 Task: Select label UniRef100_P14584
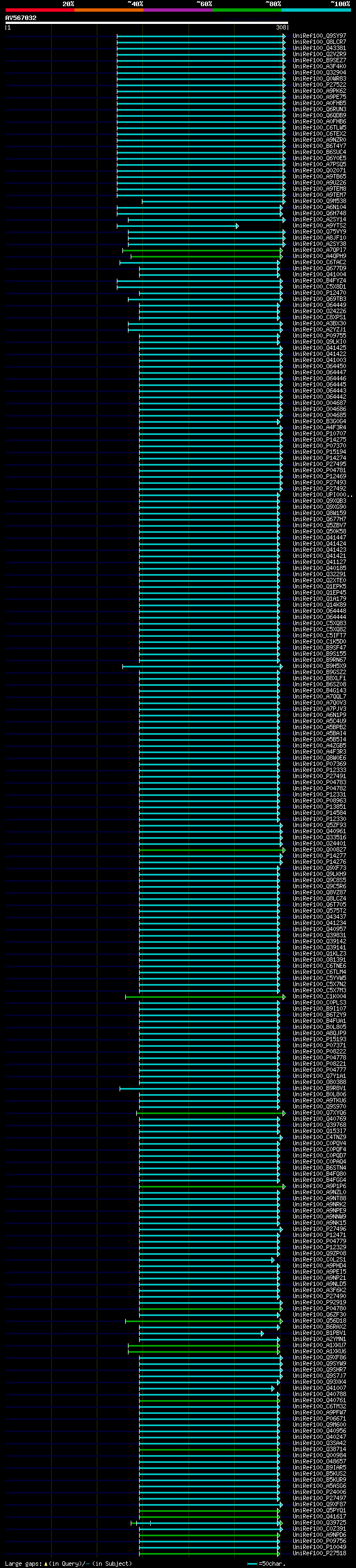tap(319, 813)
